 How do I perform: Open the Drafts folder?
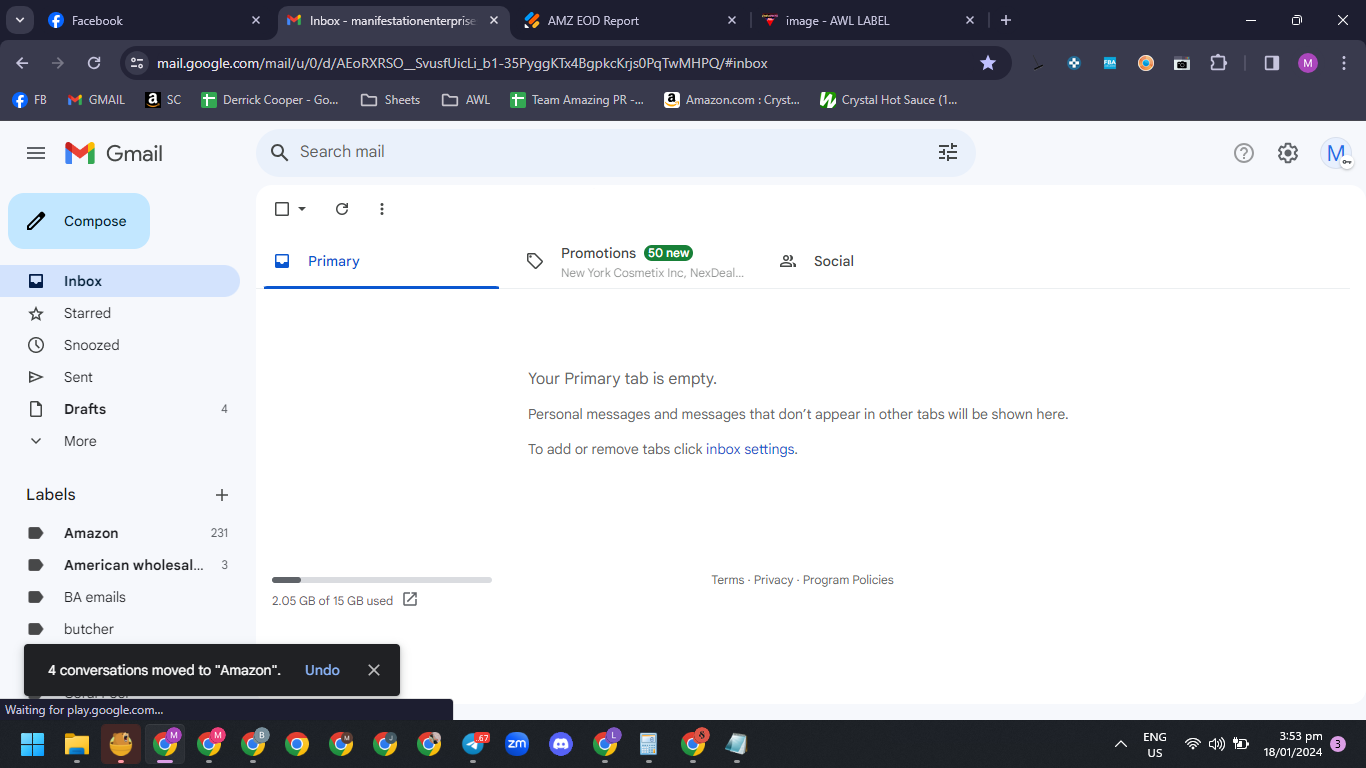point(120,409)
